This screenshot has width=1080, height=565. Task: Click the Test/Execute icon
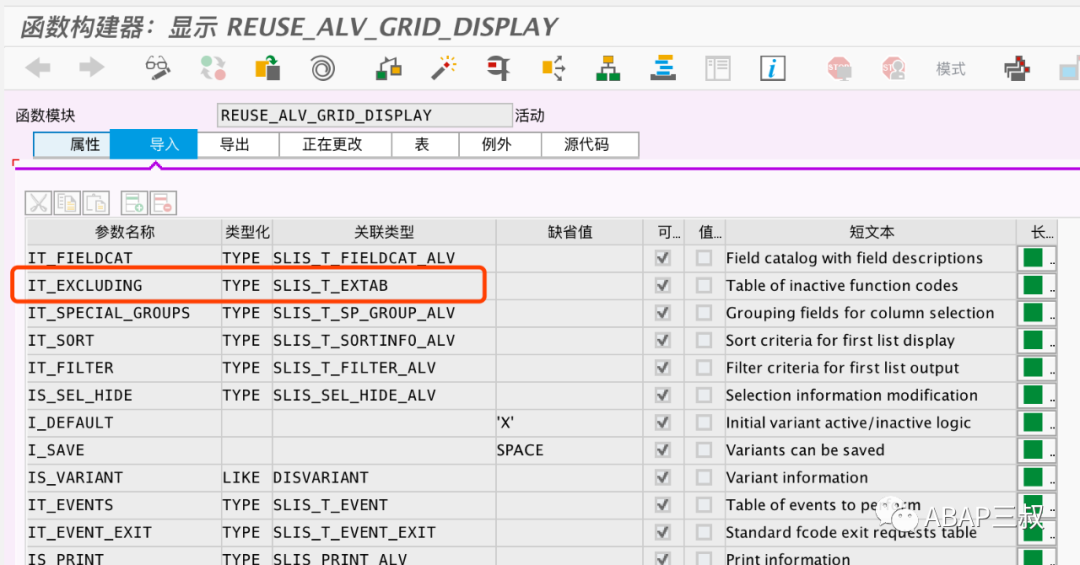point(498,68)
